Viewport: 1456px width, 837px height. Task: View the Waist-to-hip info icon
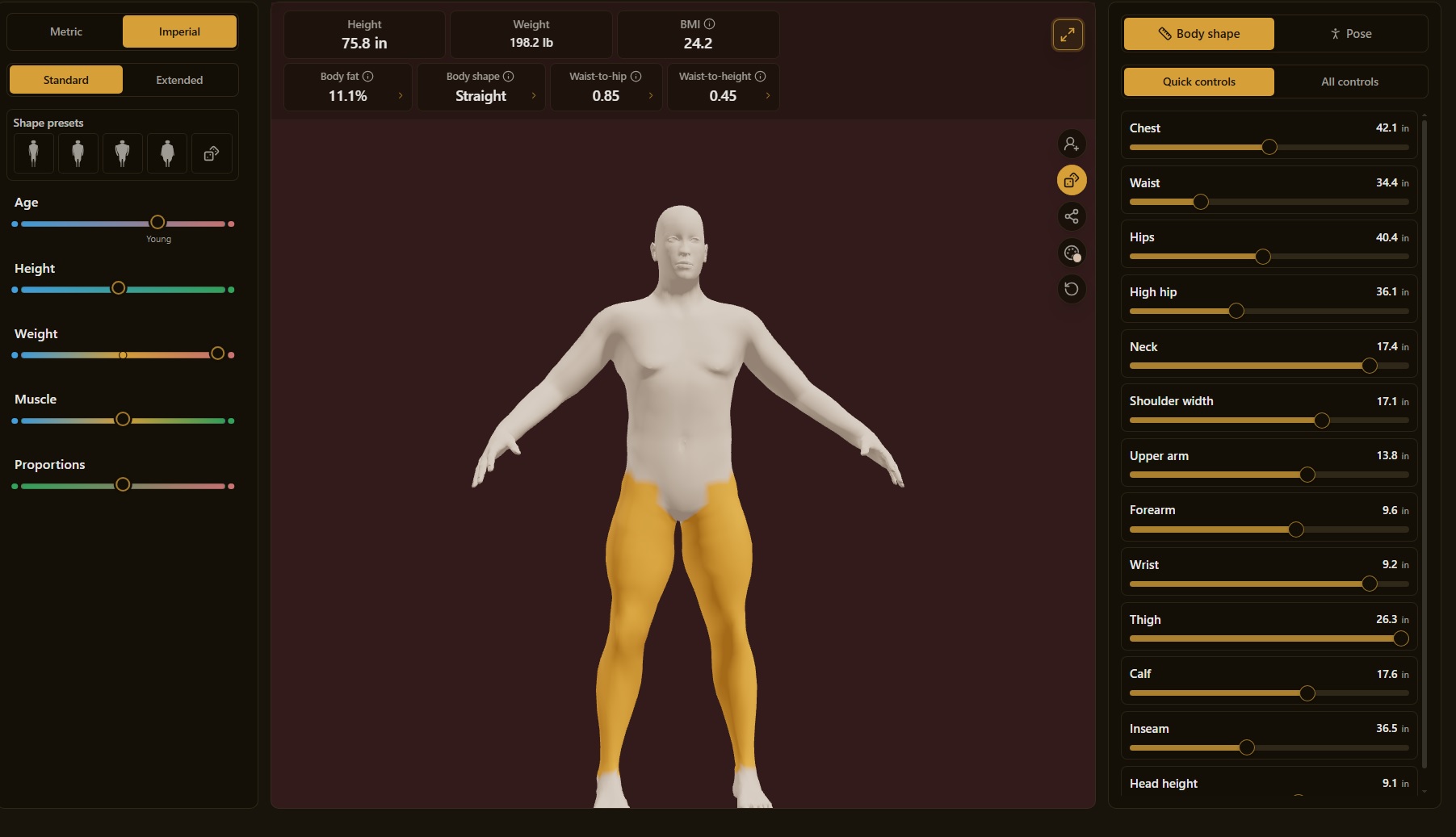[x=636, y=76]
